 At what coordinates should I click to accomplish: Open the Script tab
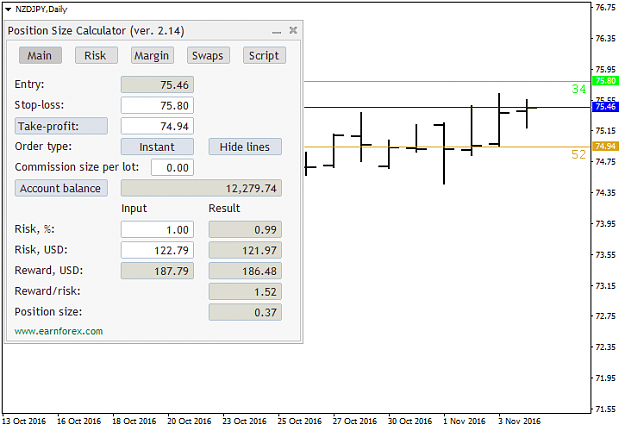(x=264, y=55)
